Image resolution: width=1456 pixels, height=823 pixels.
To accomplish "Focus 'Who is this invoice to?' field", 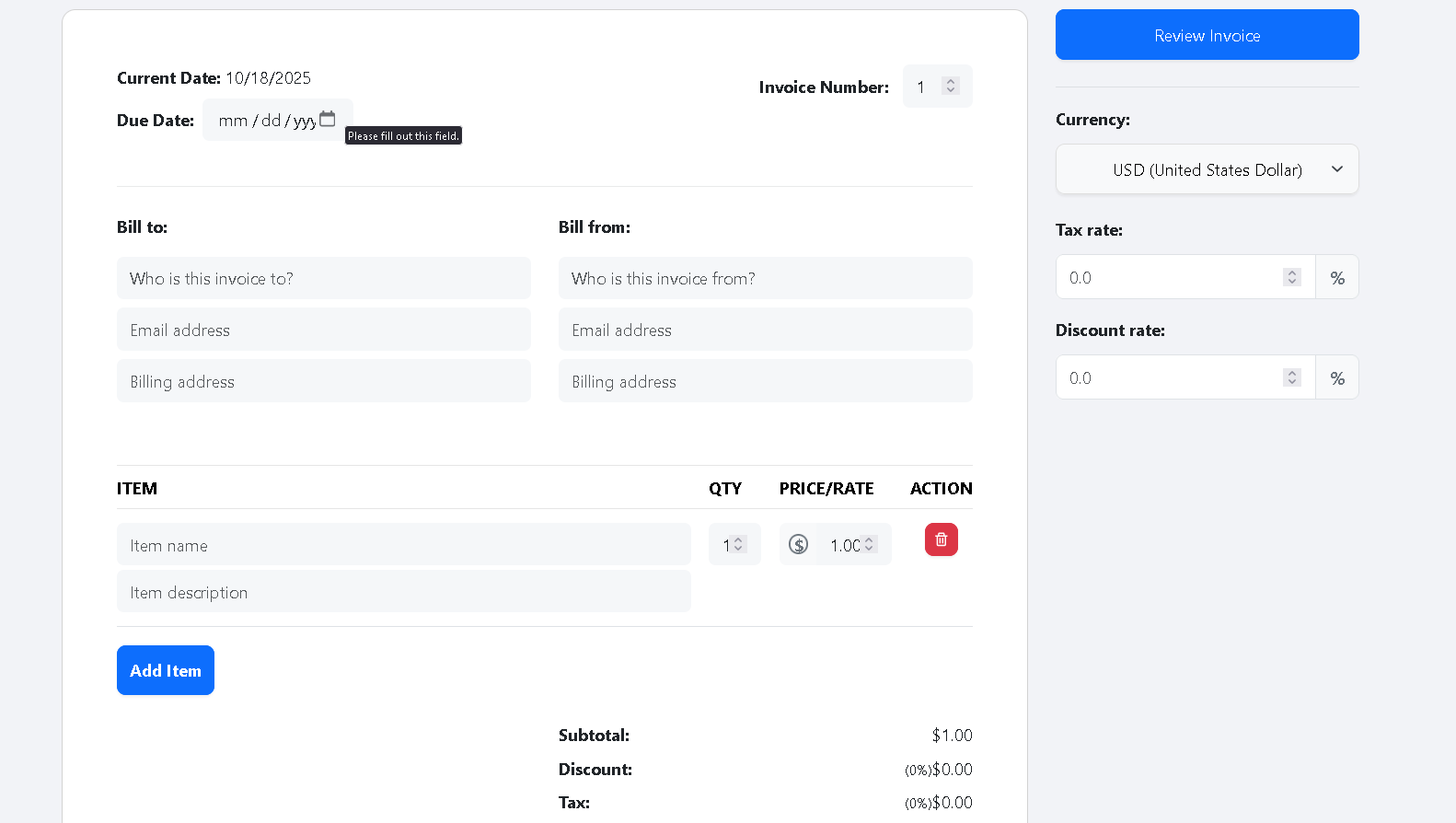I will click(324, 278).
